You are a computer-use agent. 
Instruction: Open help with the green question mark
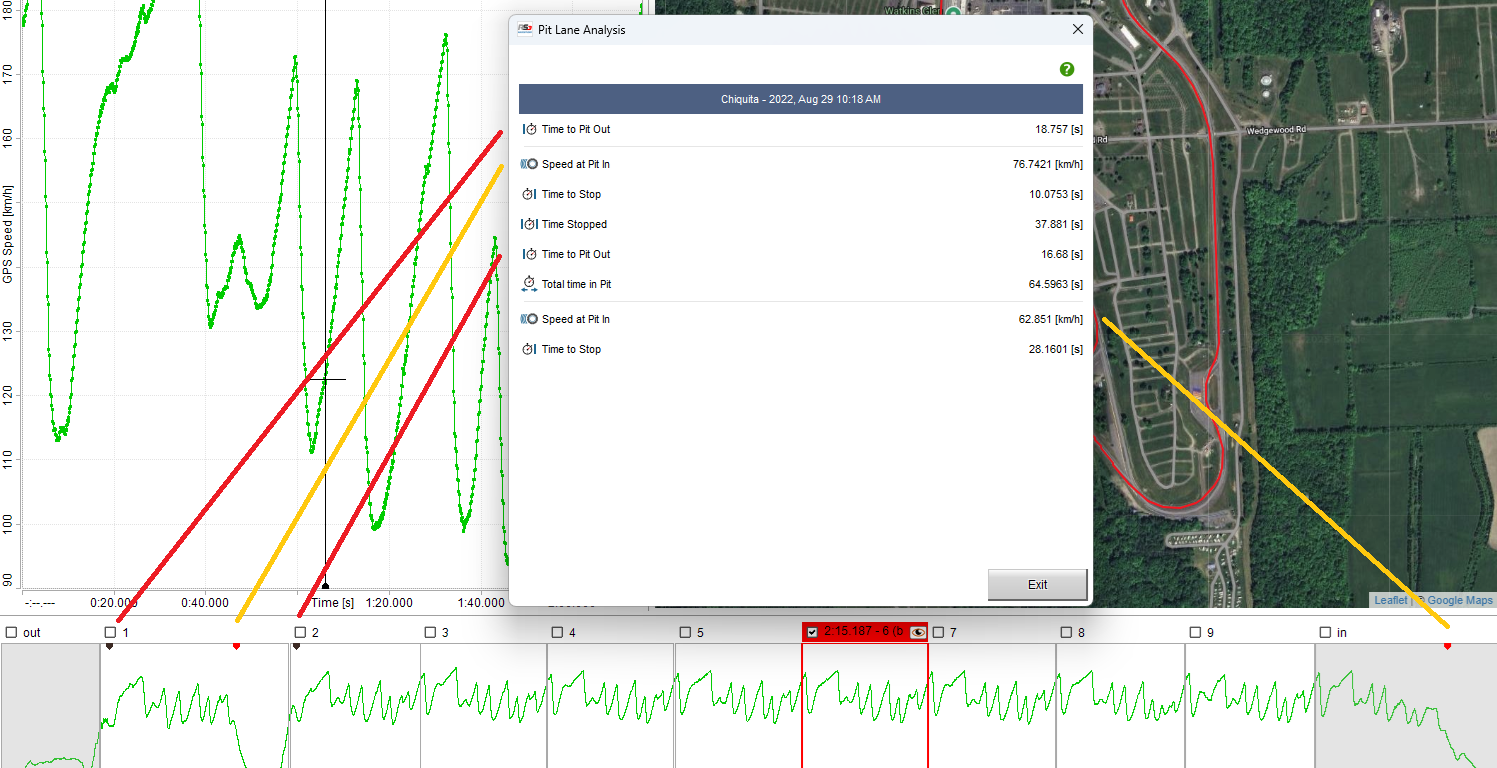tap(1067, 69)
